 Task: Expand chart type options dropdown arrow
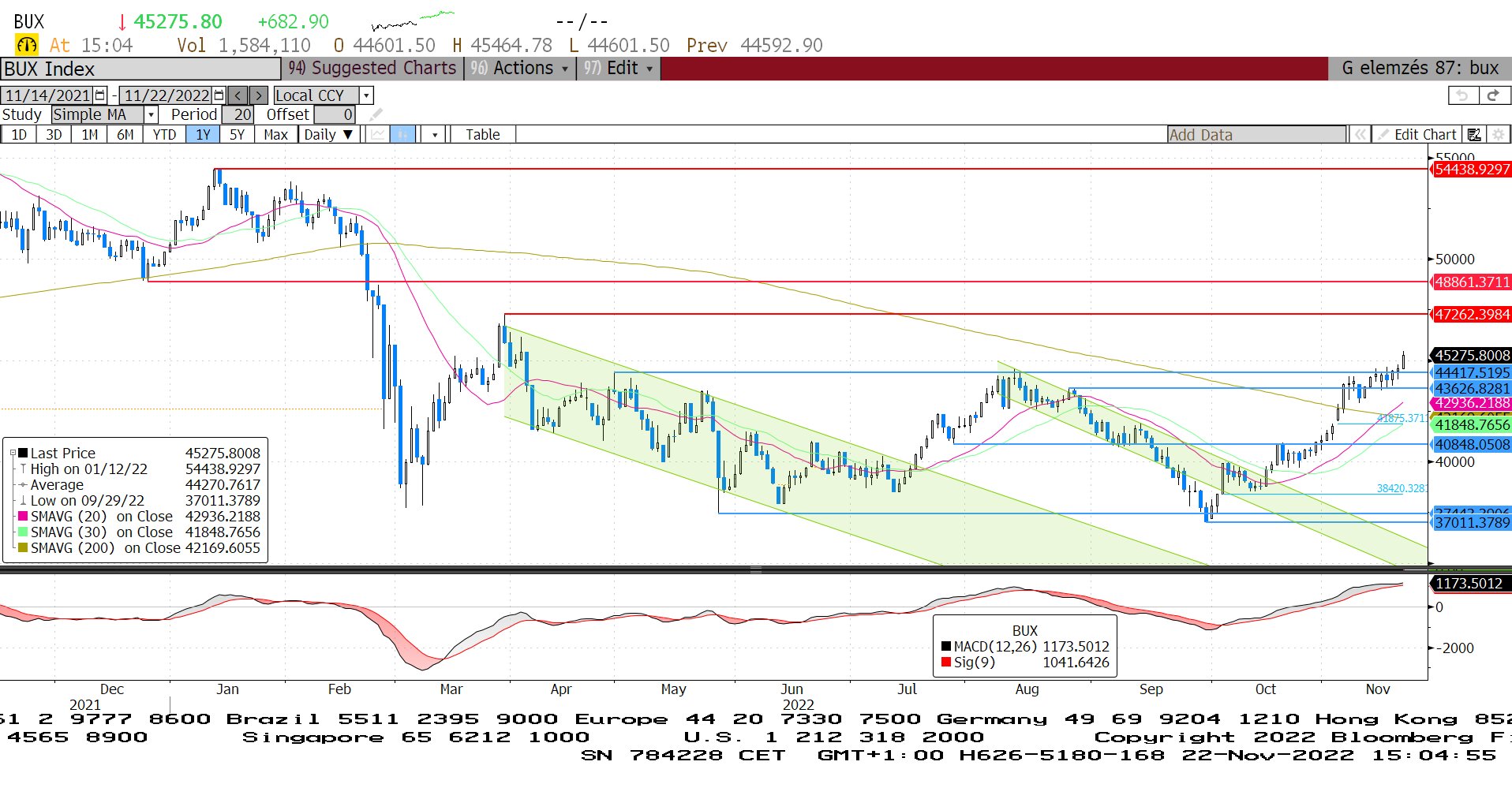click(x=435, y=135)
